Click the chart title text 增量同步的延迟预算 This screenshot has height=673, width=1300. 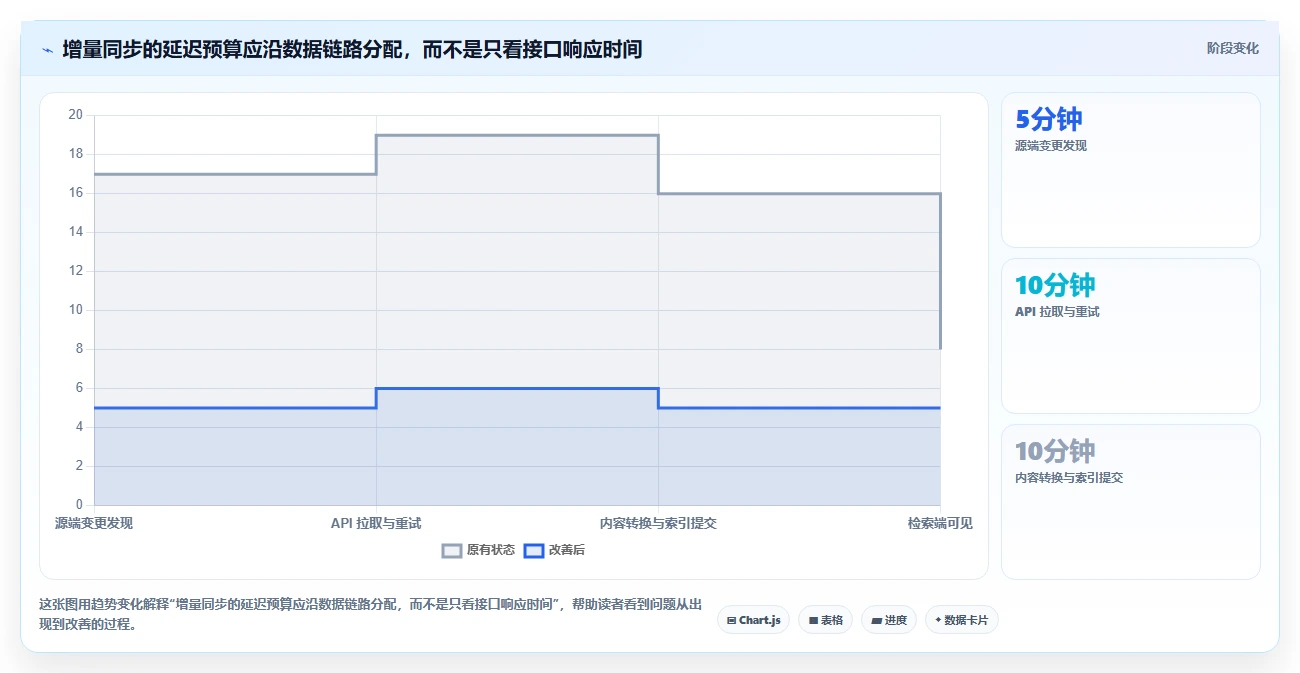152,49
